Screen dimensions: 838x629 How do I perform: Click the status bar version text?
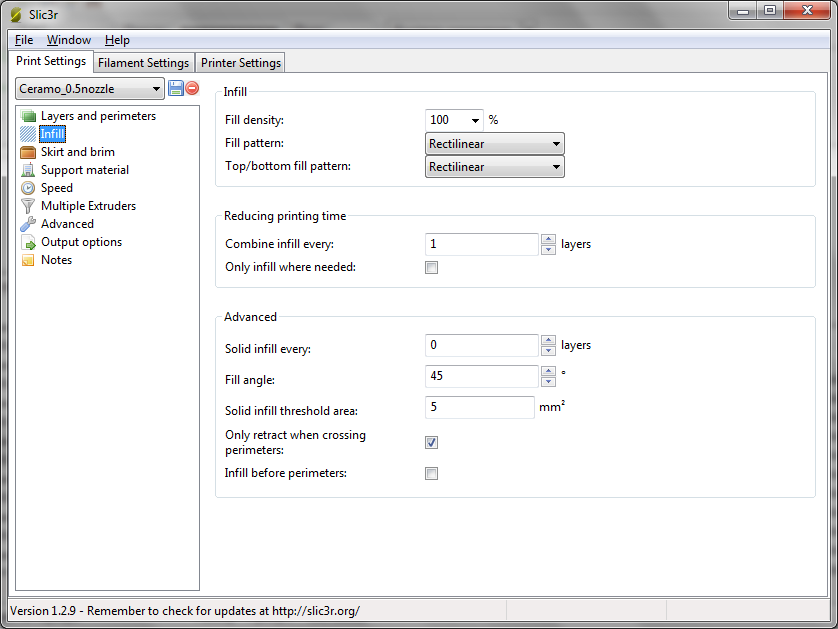pos(185,611)
